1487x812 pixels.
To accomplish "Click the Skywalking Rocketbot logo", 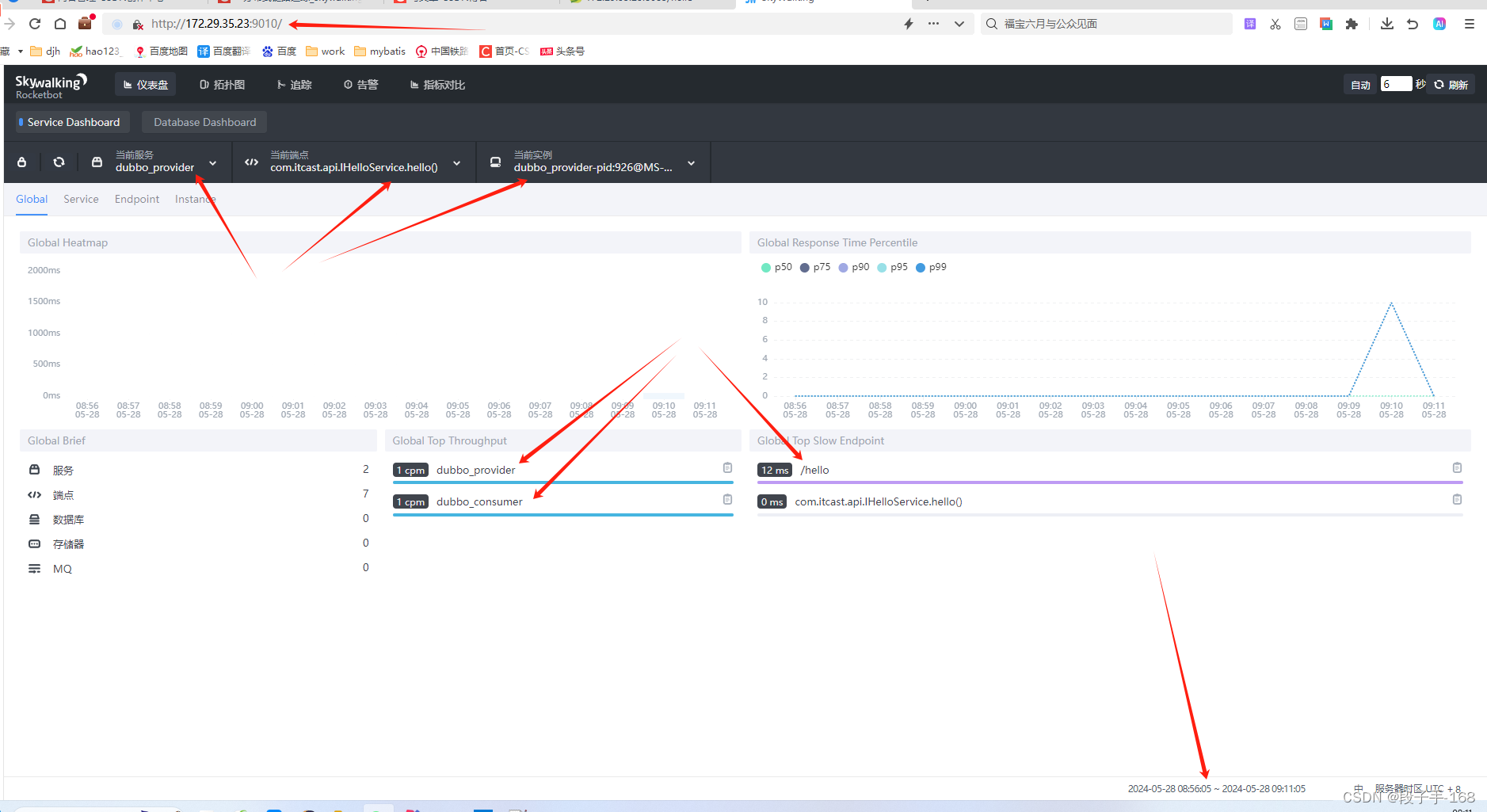I will [x=51, y=86].
